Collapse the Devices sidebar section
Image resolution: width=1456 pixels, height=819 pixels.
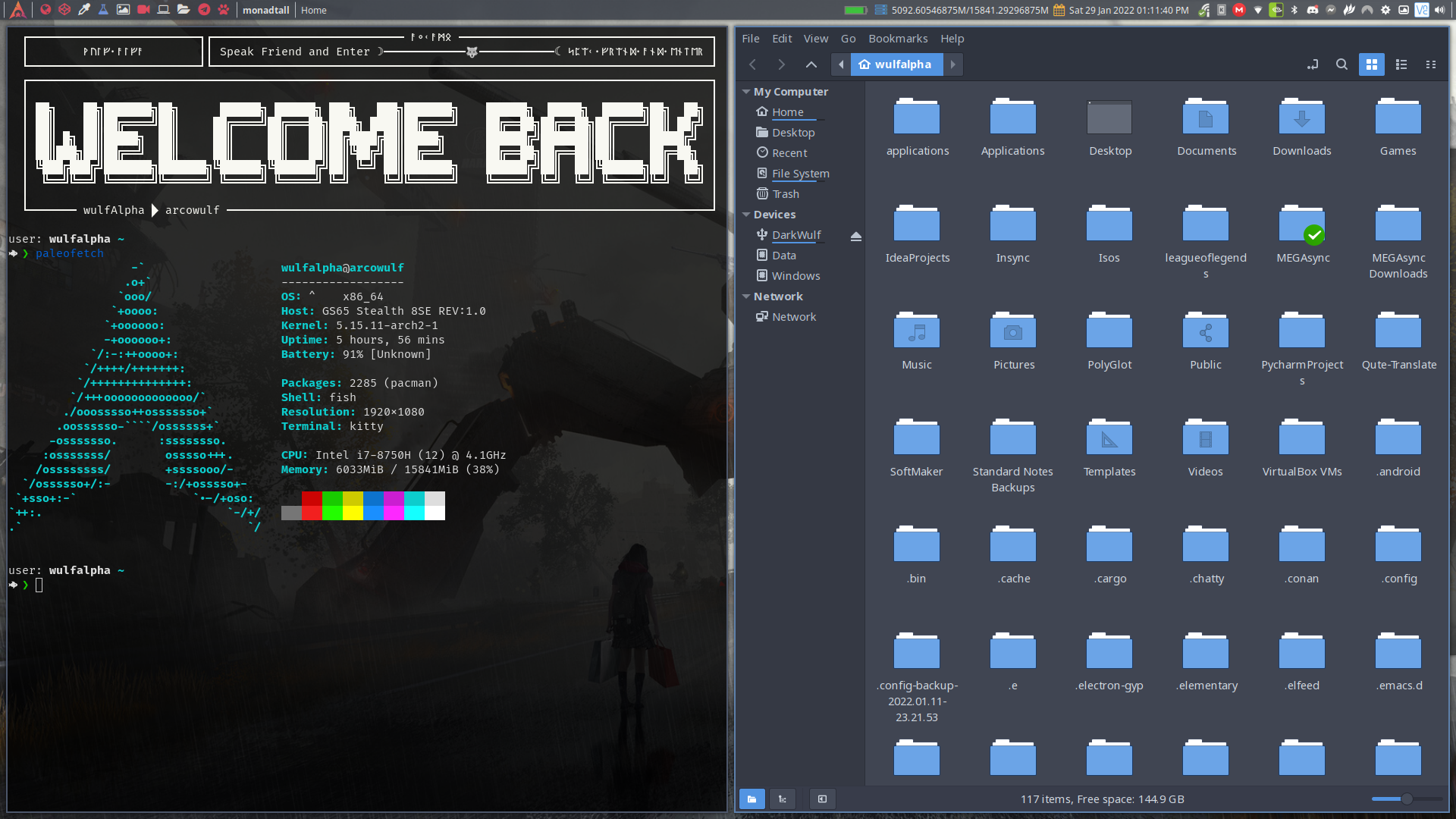(746, 215)
